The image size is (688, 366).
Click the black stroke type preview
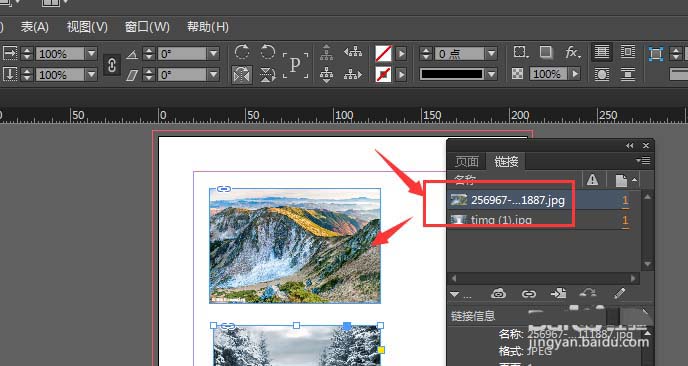click(x=452, y=74)
